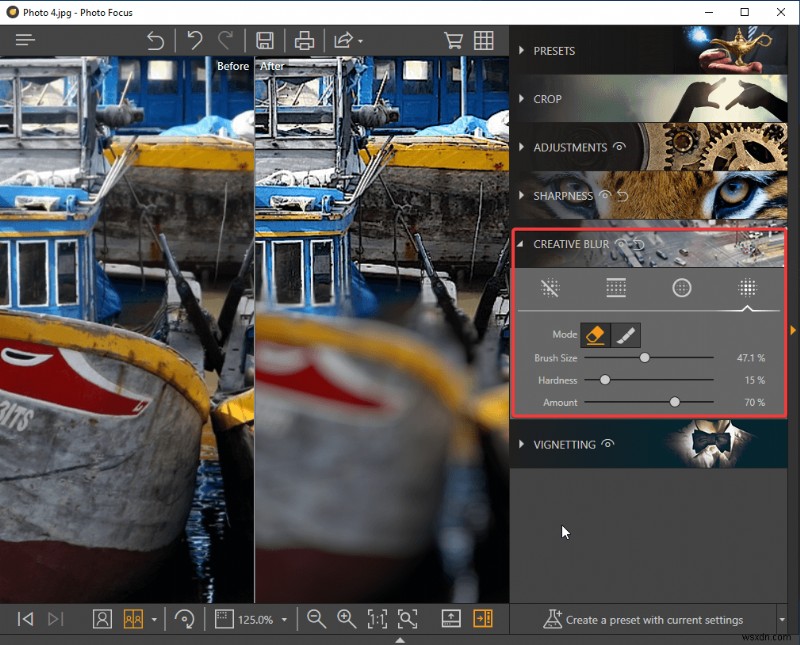Set zoom to 1:1 actual size
The width and height of the screenshot is (800, 645).
tap(377, 619)
